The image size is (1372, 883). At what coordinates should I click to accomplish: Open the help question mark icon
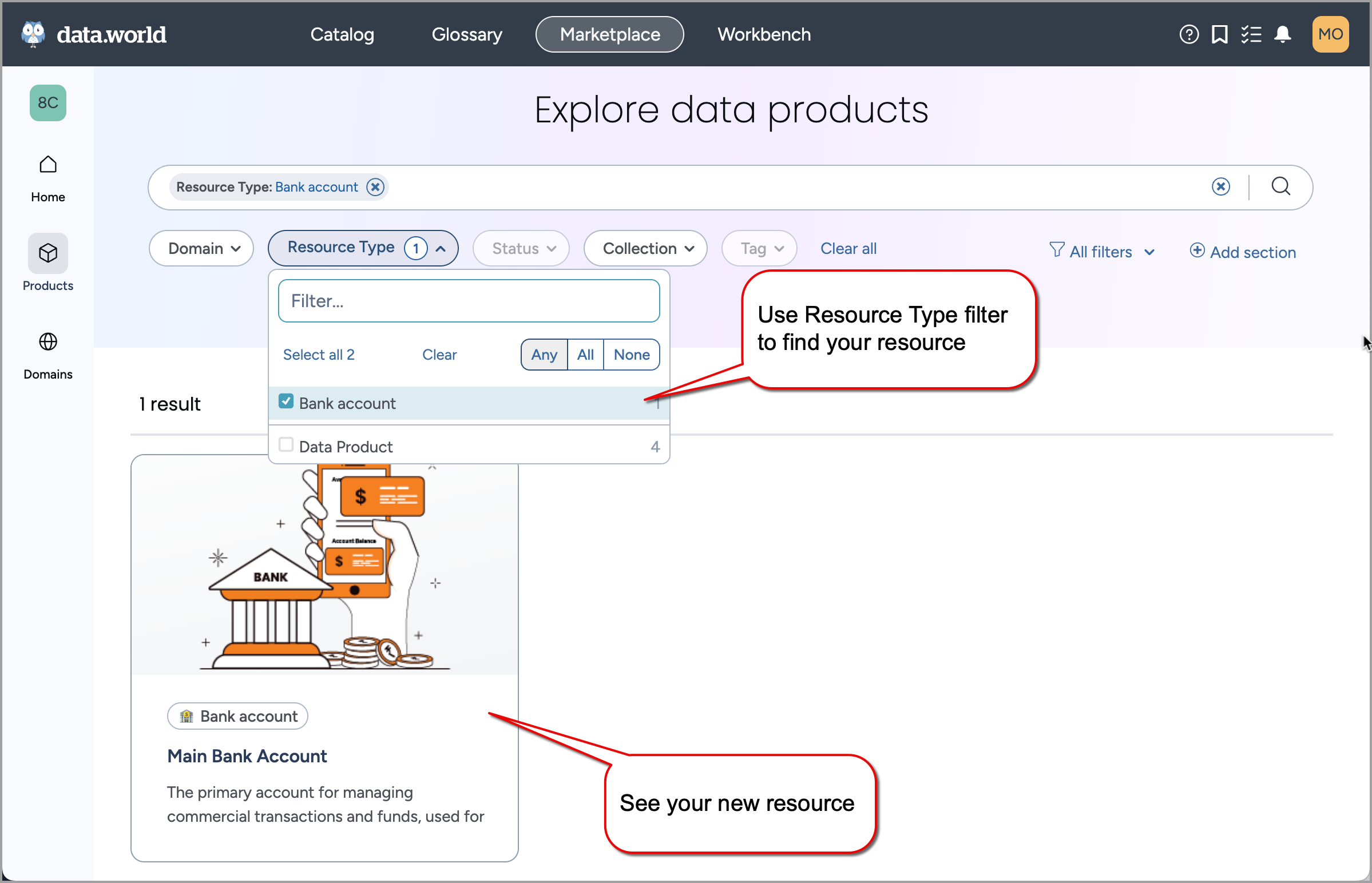click(x=1189, y=34)
